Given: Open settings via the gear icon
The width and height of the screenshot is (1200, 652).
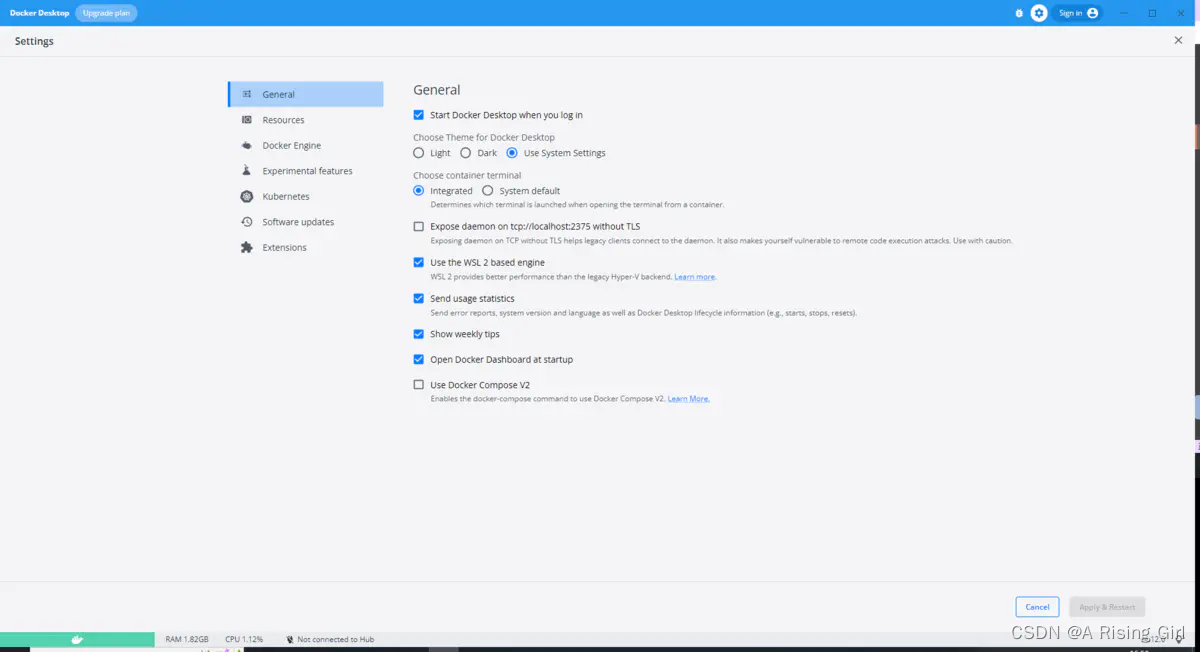Looking at the screenshot, I should click(x=1039, y=13).
